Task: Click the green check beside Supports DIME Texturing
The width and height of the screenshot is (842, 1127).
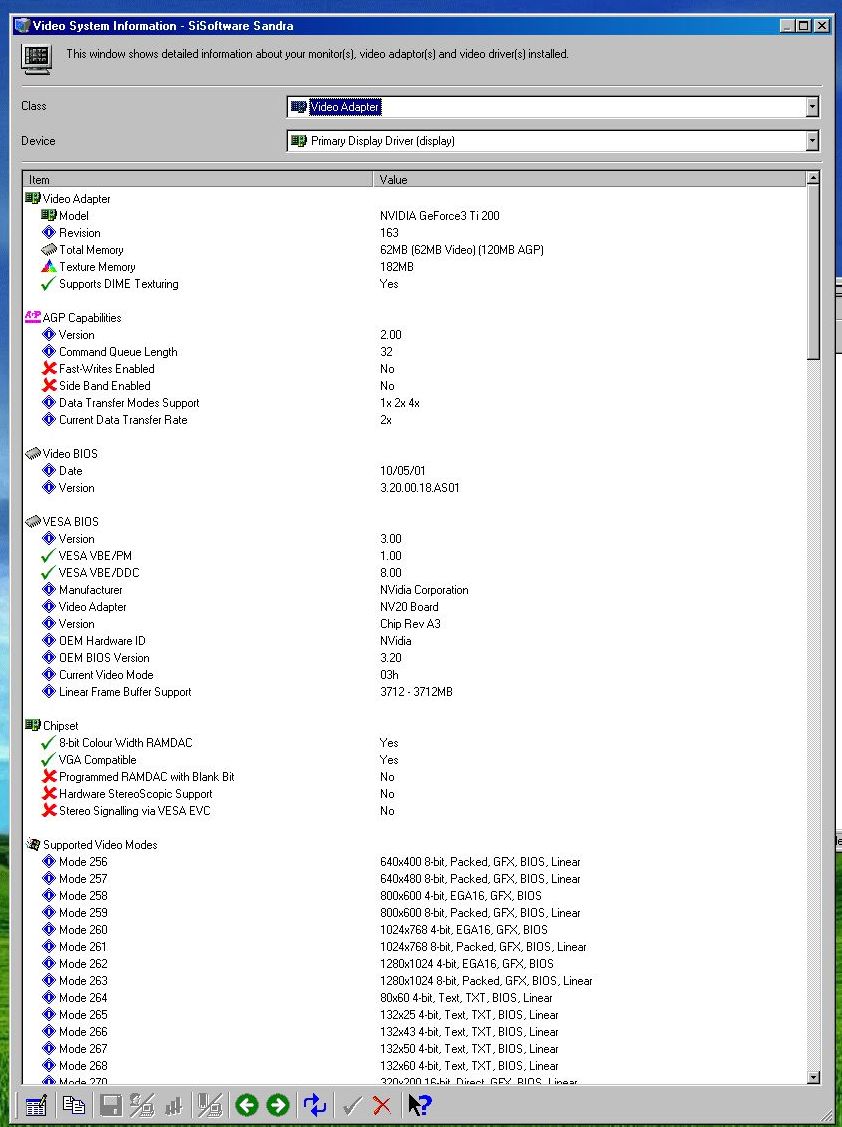Action: click(x=49, y=284)
